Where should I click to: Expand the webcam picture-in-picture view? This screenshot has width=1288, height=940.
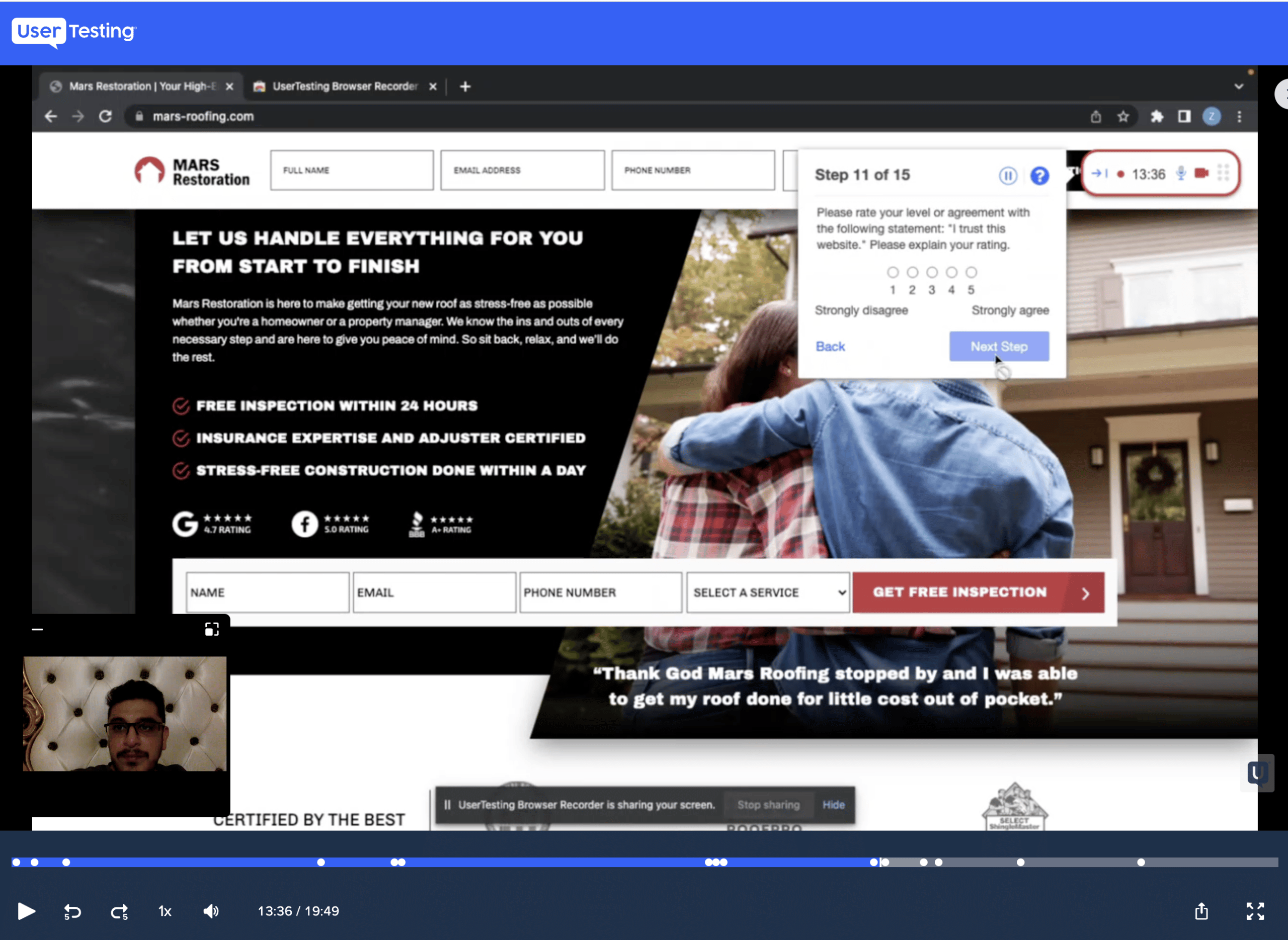(212, 629)
